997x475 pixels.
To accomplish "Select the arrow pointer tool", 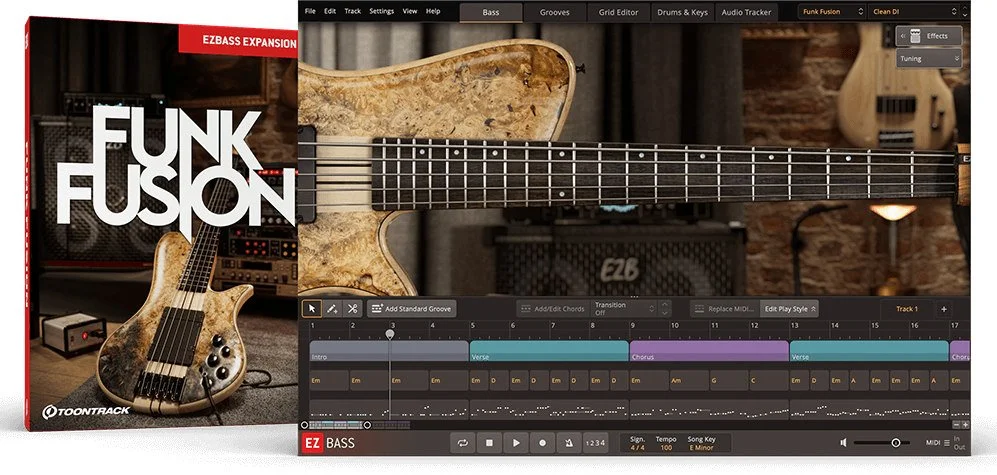I will point(312,309).
